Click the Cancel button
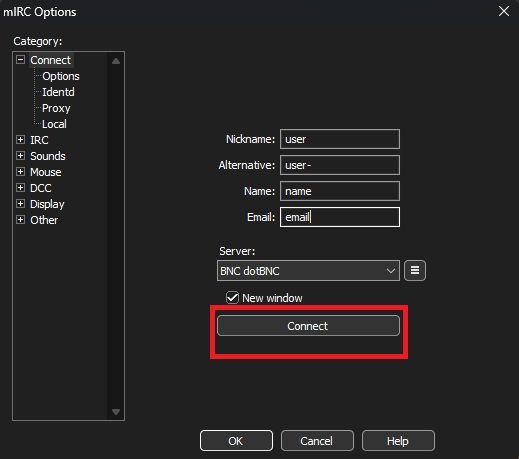This screenshot has height=459, width=519. (317, 441)
